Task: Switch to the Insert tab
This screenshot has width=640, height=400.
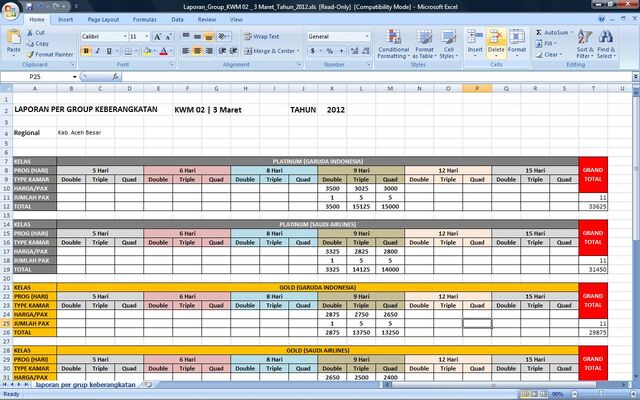Action: 65,19
